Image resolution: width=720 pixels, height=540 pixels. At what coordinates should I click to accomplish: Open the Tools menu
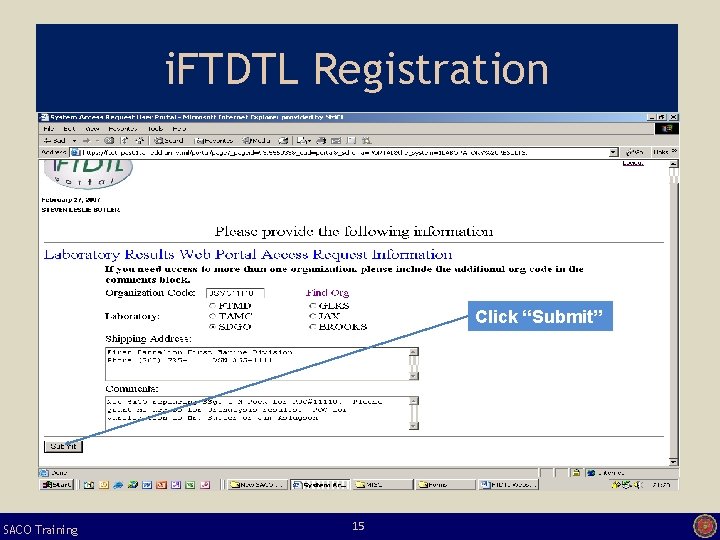pyautogui.click(x=156, y=129)
